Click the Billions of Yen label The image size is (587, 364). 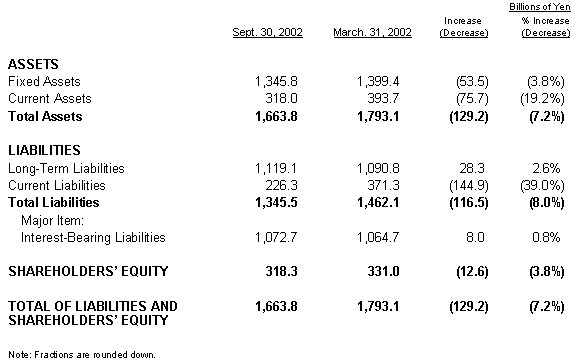(540, 7)
